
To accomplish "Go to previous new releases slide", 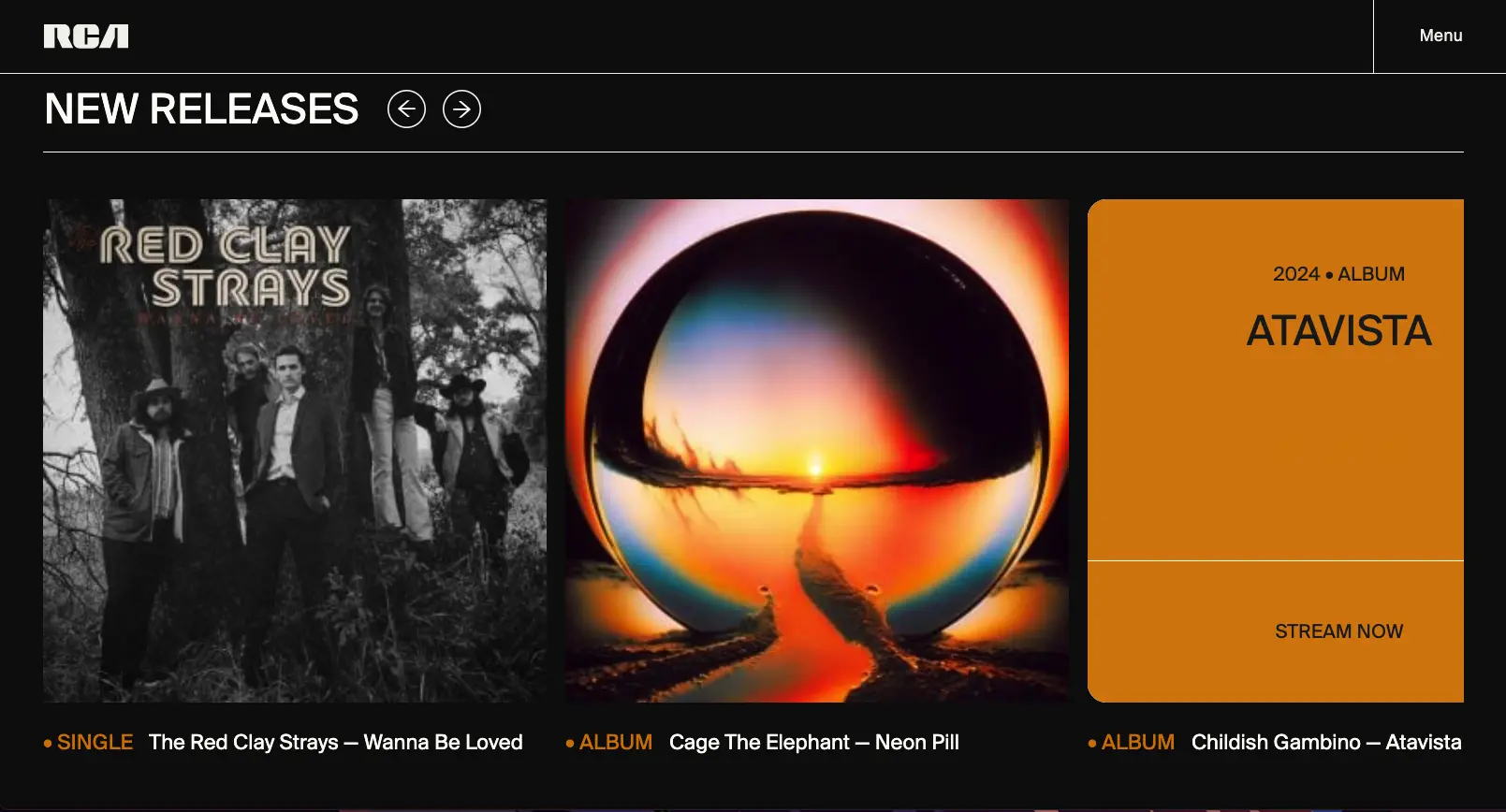I will point(406,109).
